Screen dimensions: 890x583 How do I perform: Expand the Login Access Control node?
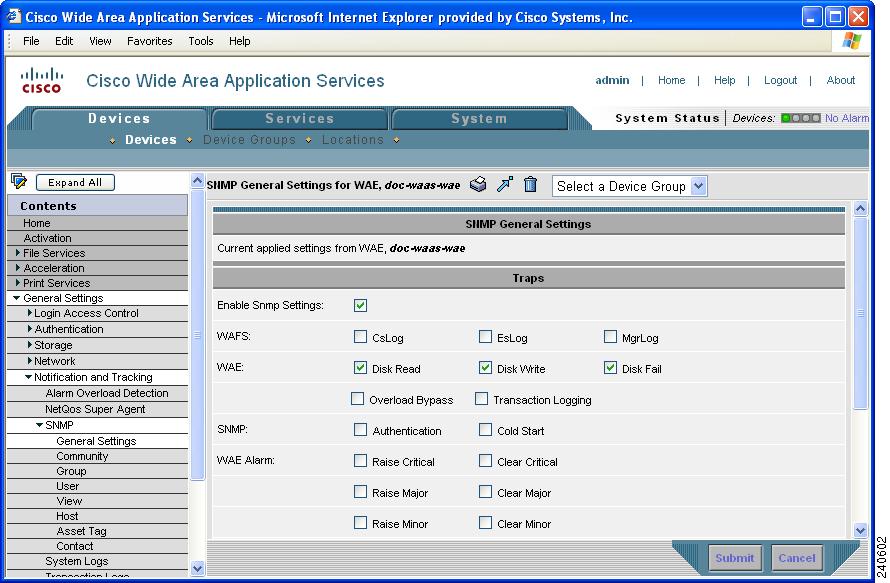pos(30,313)
